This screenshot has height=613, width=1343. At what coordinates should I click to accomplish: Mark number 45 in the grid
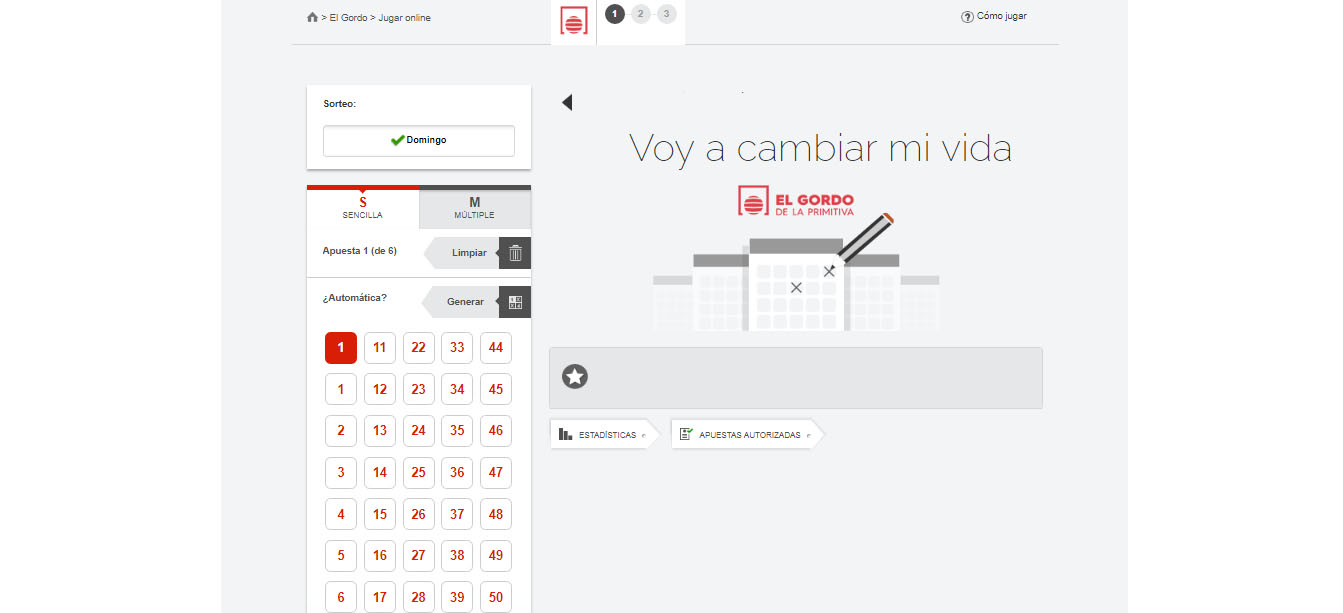[496, 389]
